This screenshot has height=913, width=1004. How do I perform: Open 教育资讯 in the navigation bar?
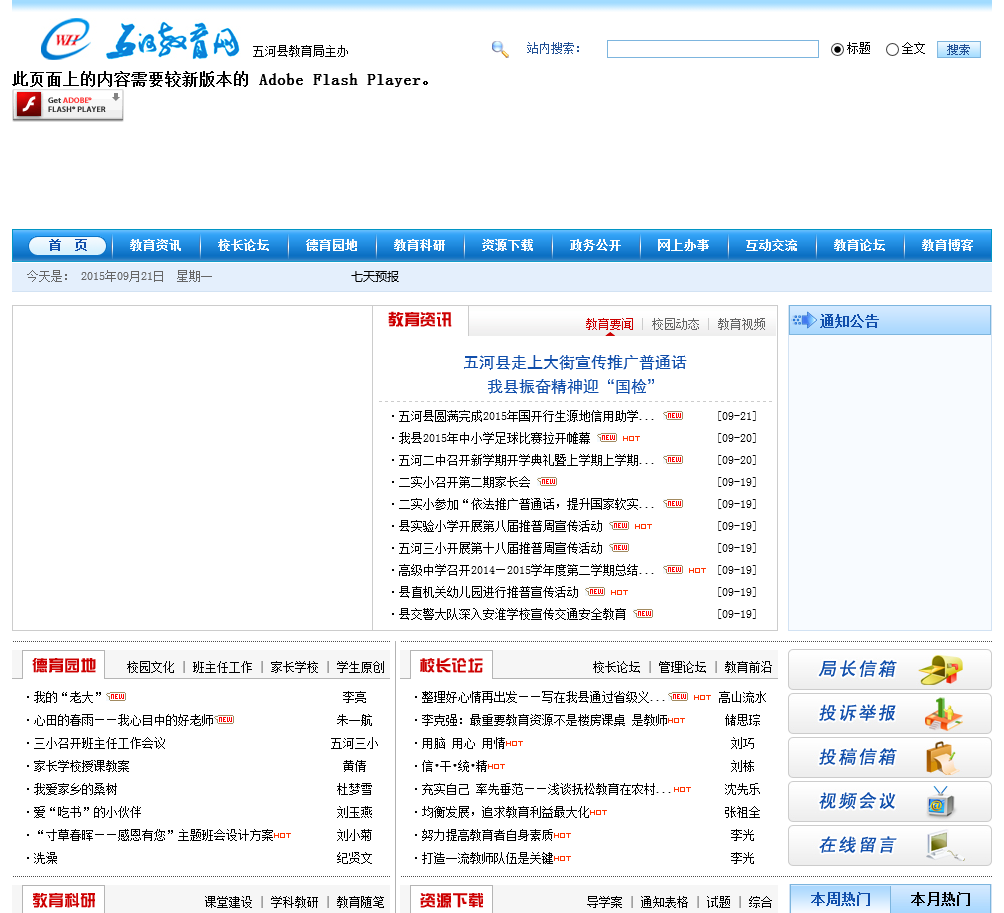coord(155,245)
